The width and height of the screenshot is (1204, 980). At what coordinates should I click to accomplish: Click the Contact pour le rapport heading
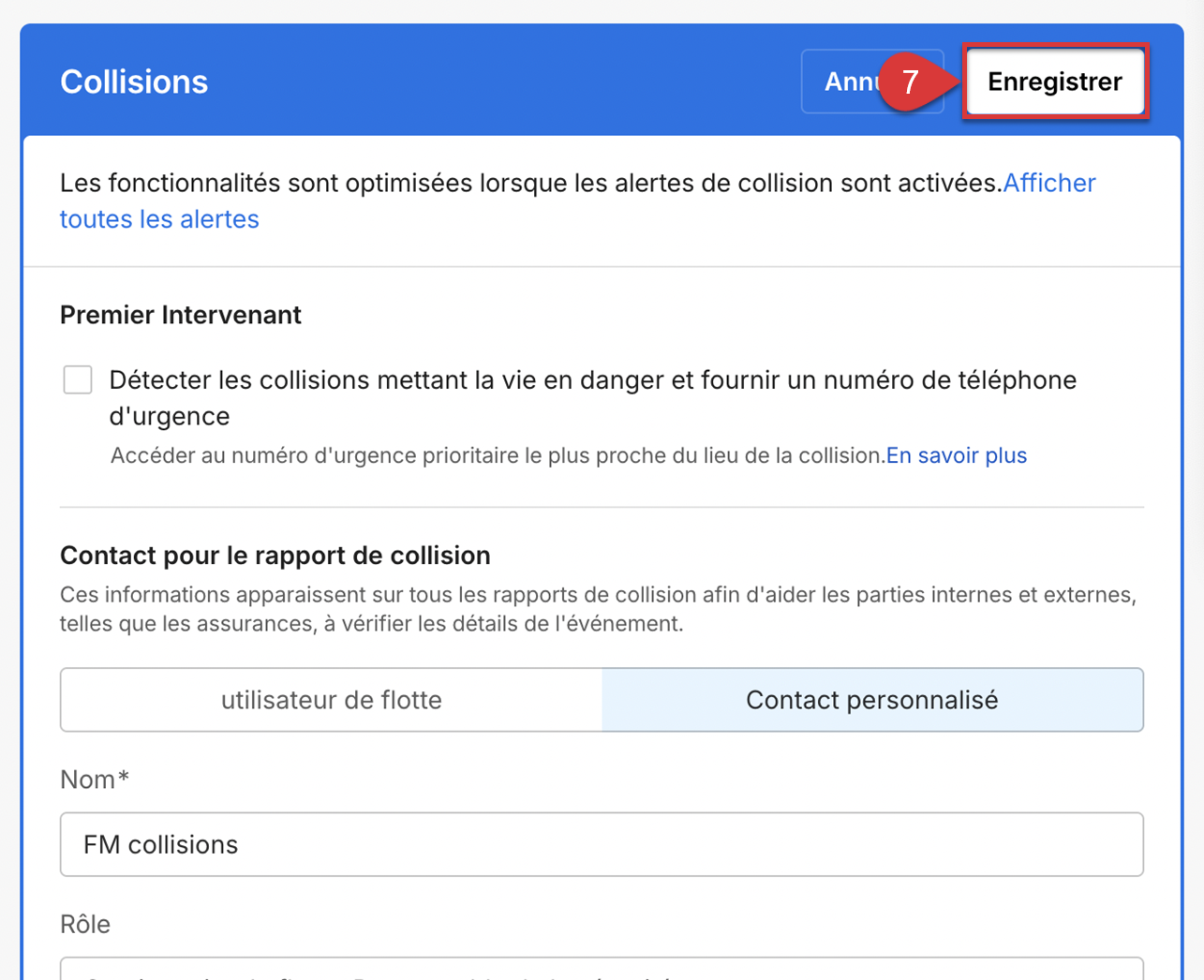click(275, 556)
